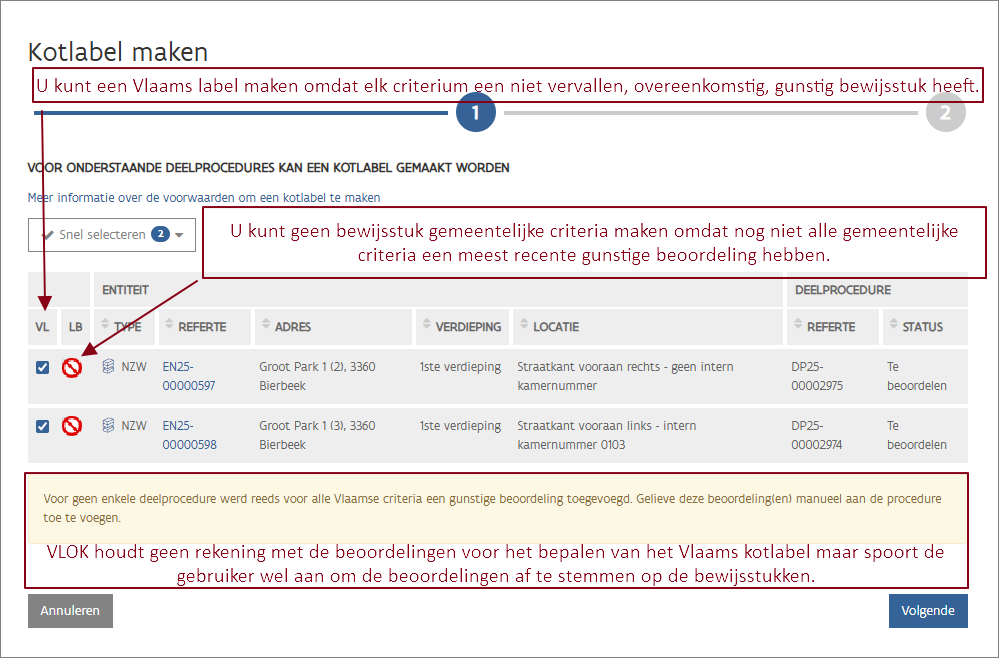Click the prohibited icon in second row

click(72, 427)
